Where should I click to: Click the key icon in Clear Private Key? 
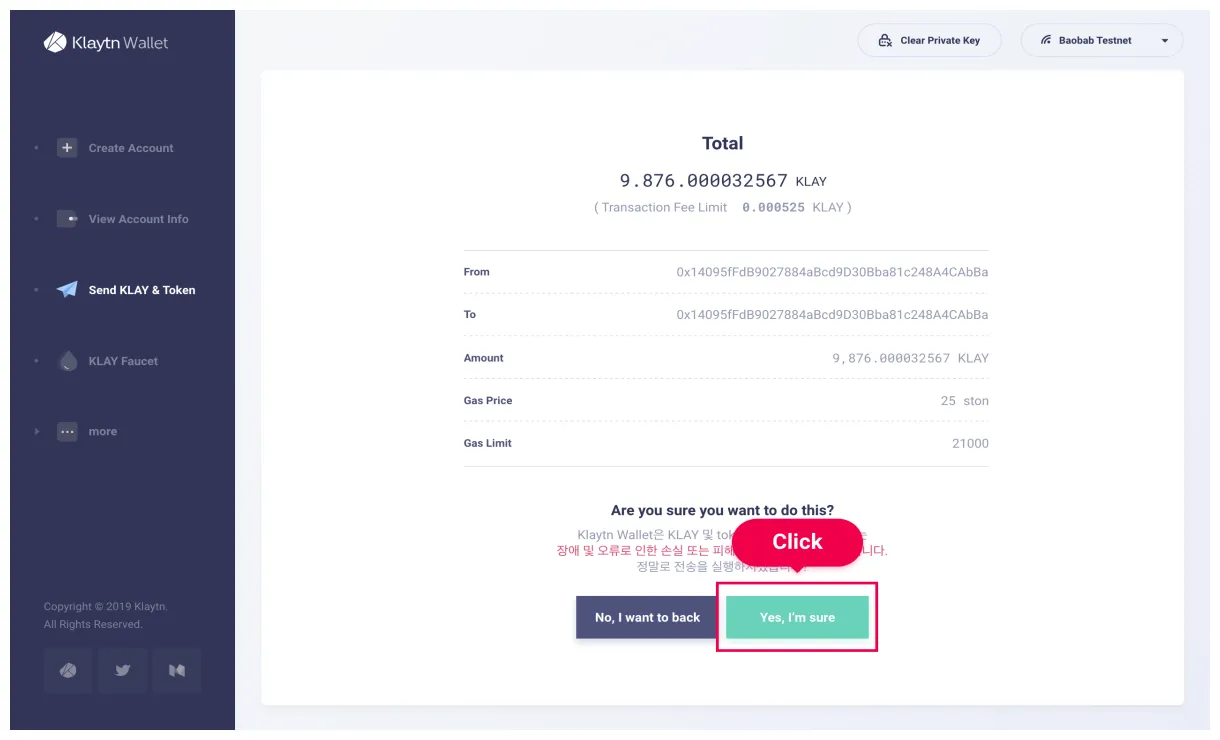coord(885,41)
